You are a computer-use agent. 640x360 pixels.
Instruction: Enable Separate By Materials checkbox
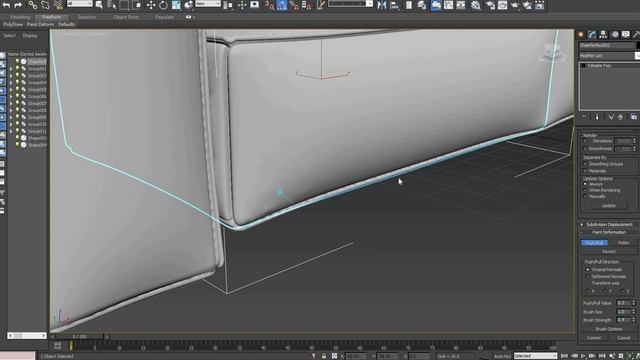tap(585, 171)
